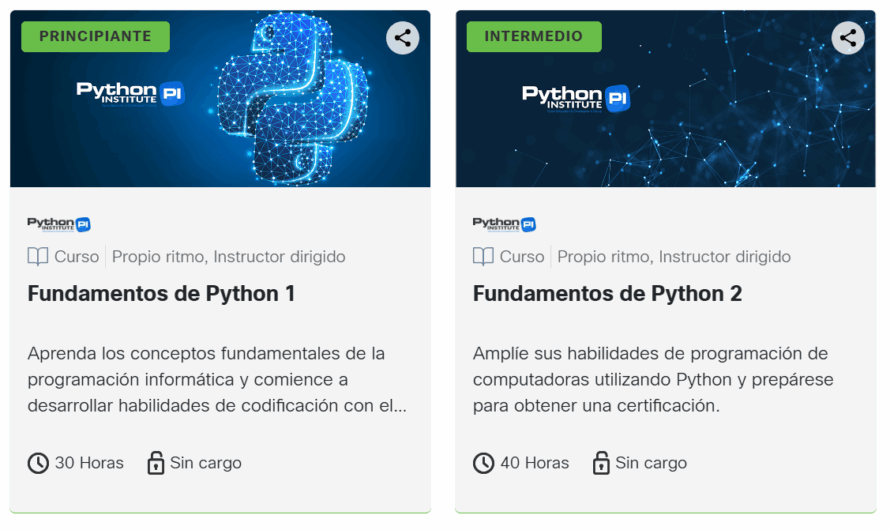
Task: Click 'Propio ritmo, Instructor dirigido' in Python 1 card
Action: click(x=229, y=256)
